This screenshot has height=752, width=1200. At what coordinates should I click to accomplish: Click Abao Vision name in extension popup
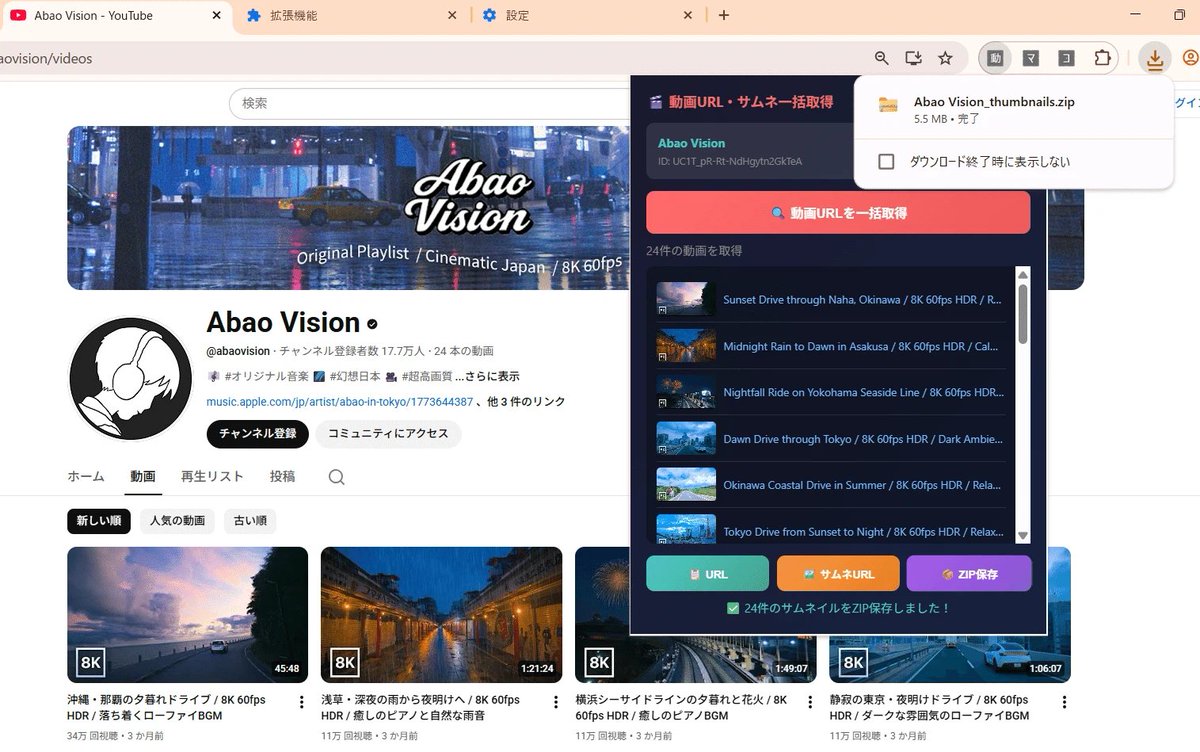691,143
